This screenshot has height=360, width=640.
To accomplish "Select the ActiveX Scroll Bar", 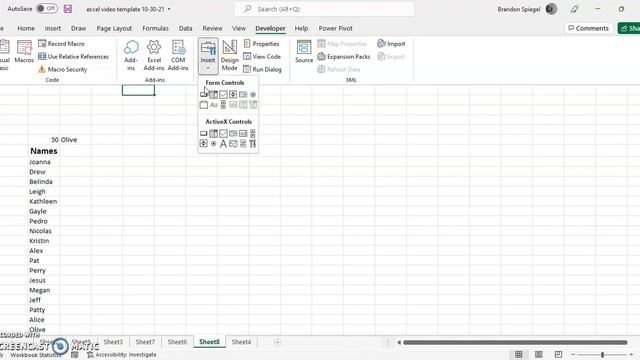I will (x=253, y=133).
